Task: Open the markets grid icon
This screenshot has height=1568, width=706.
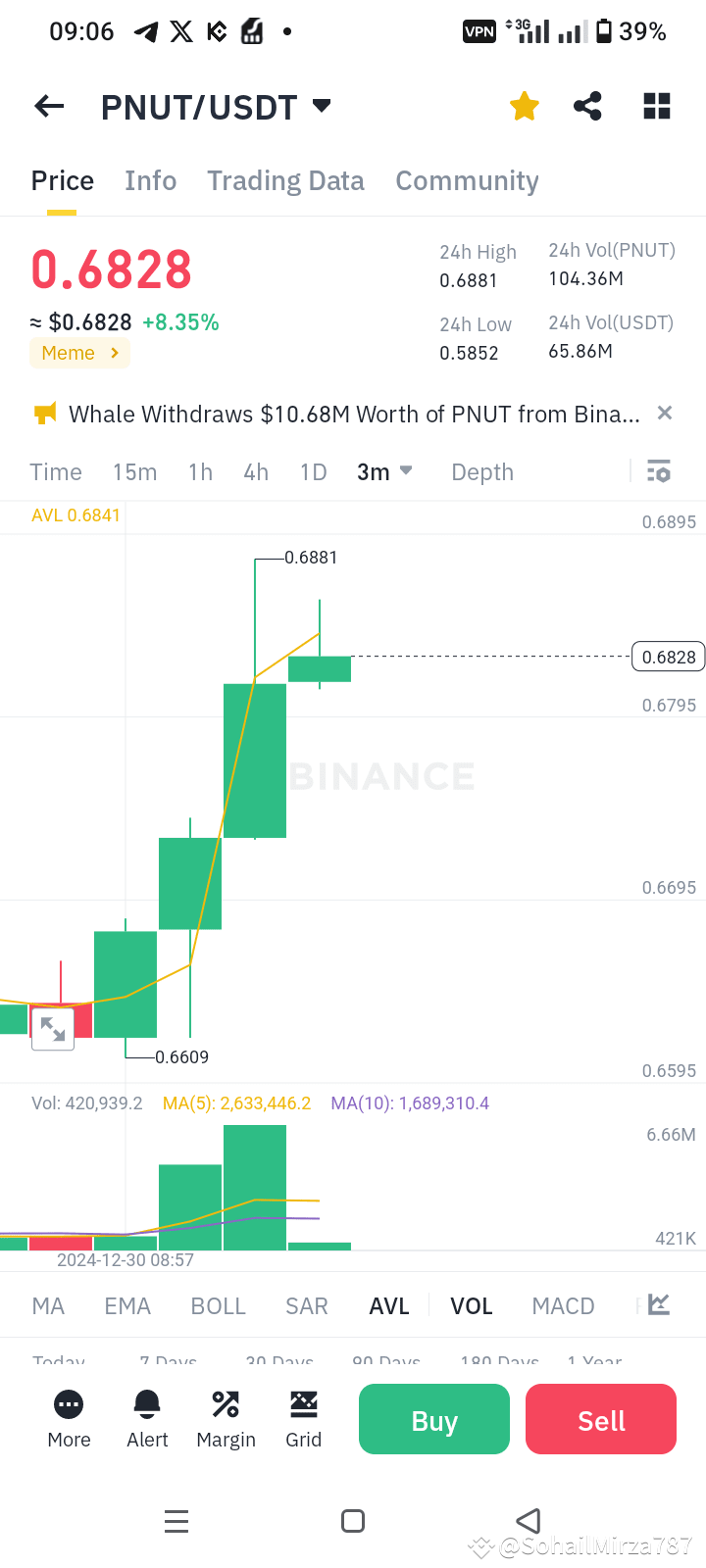Action: 656,106
